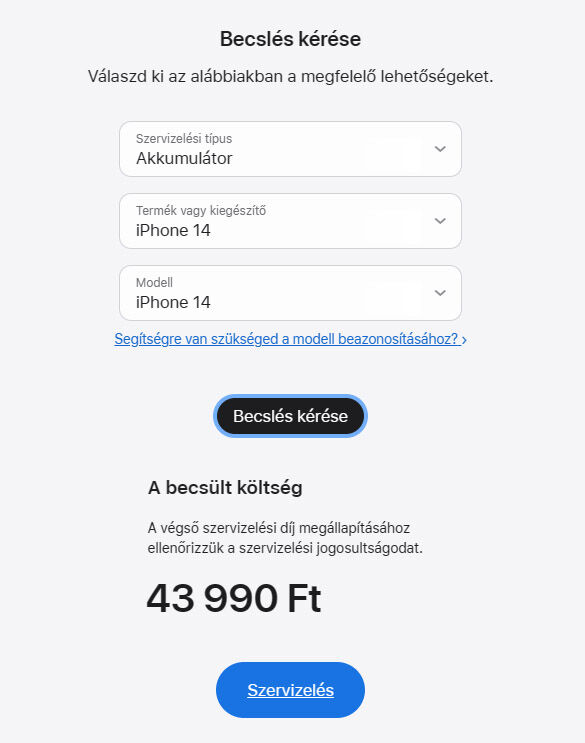Click the Becslés kérése page title
This screenshot has height=743, width=585.
coord(290,39)
